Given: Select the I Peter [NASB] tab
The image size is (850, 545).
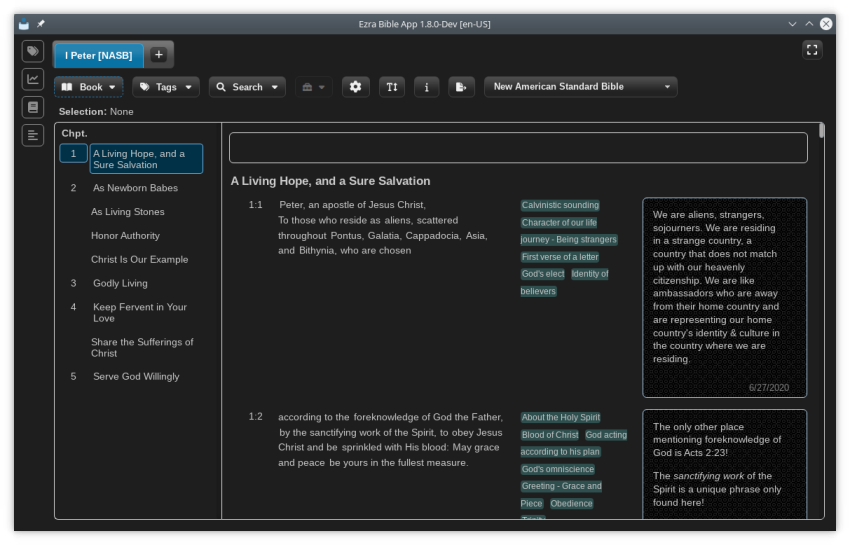Looking at the screenshot, I should point(99,55).
